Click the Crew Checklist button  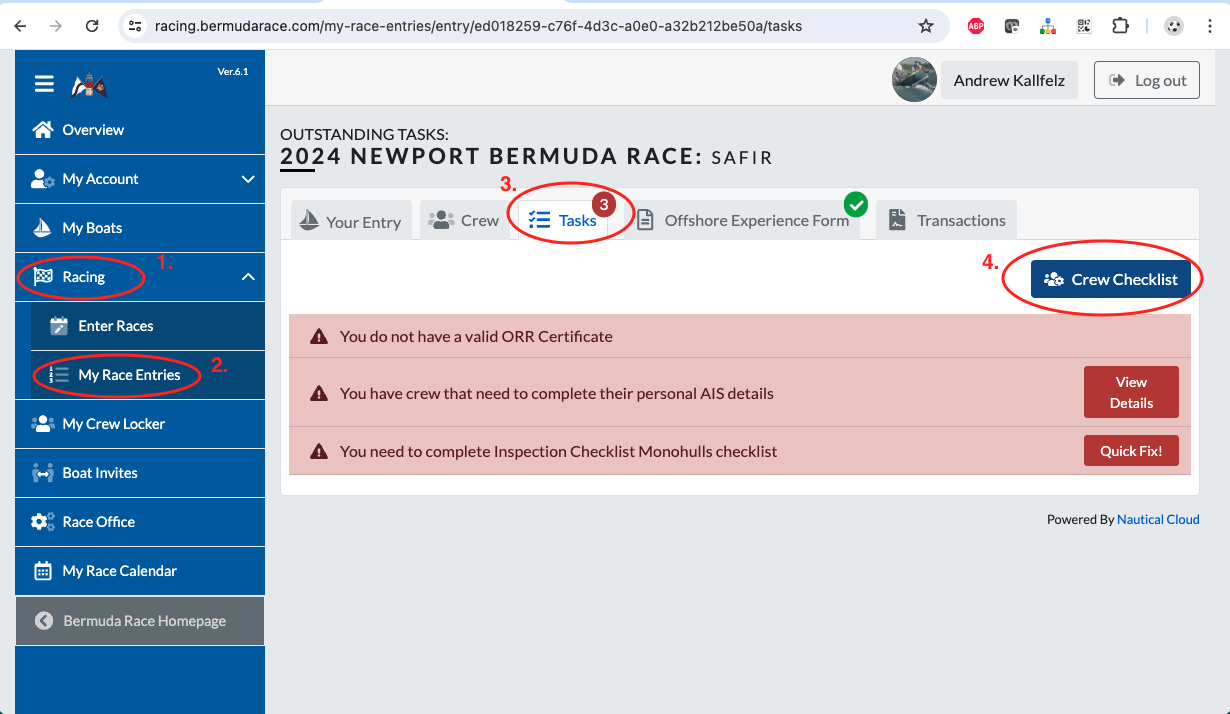click(x=1111, y=280)
